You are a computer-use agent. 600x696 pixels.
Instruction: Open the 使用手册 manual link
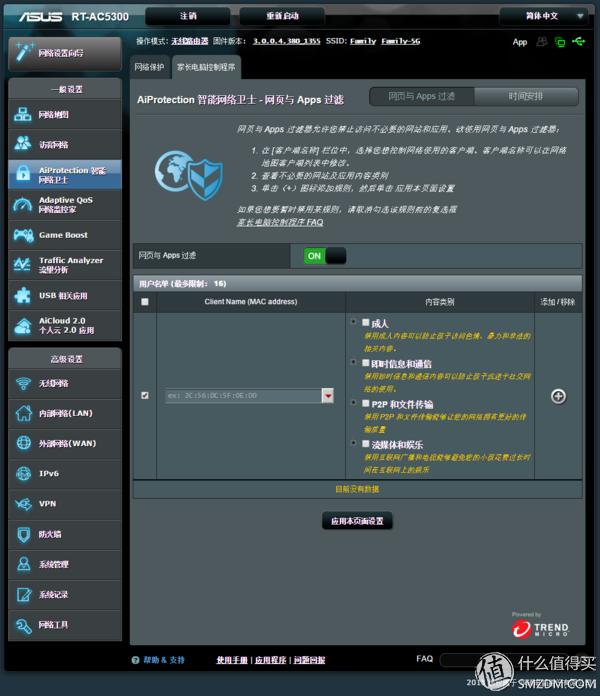[x=232, y=660]
